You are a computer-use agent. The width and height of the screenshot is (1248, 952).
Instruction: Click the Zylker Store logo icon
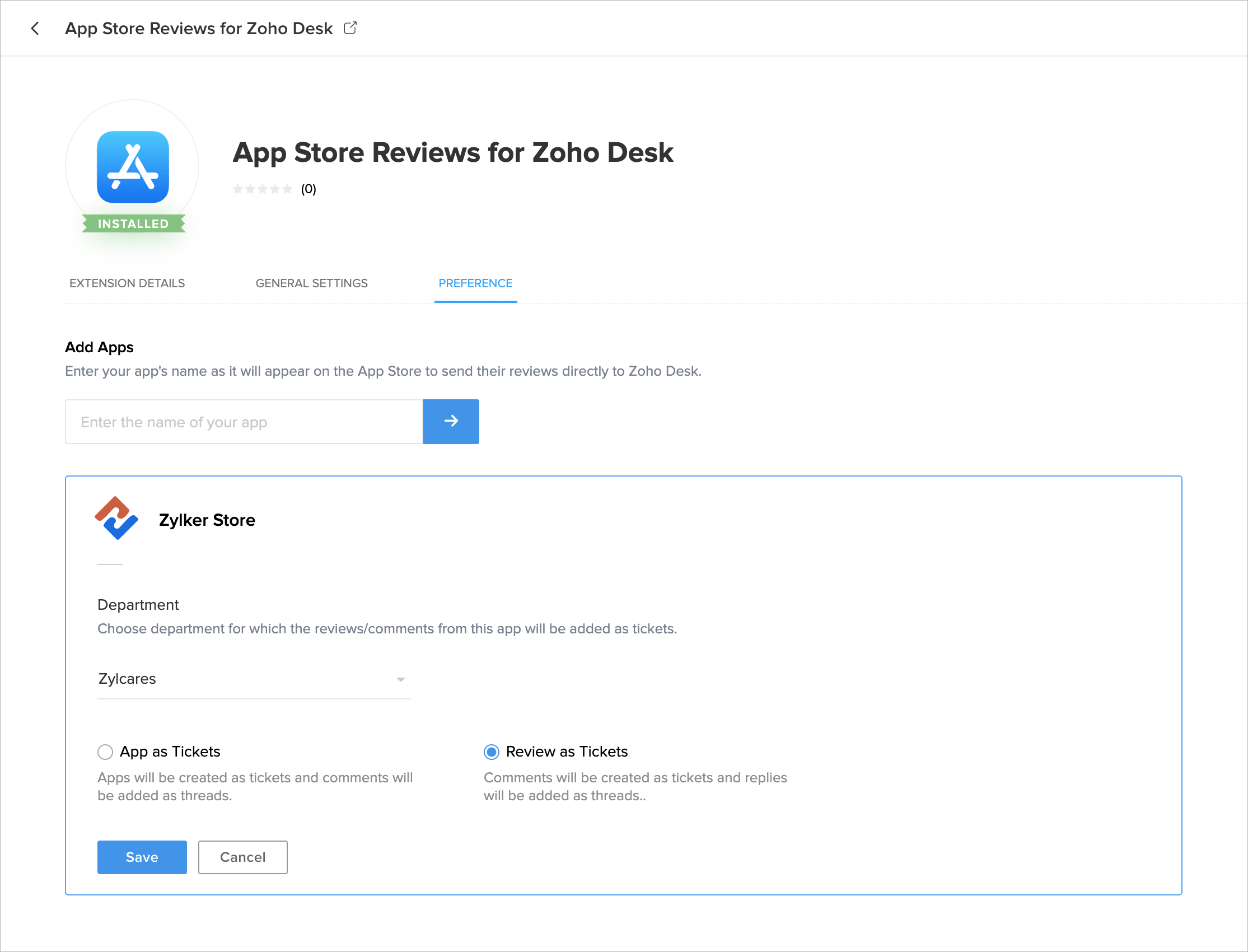tap(116, 519)
